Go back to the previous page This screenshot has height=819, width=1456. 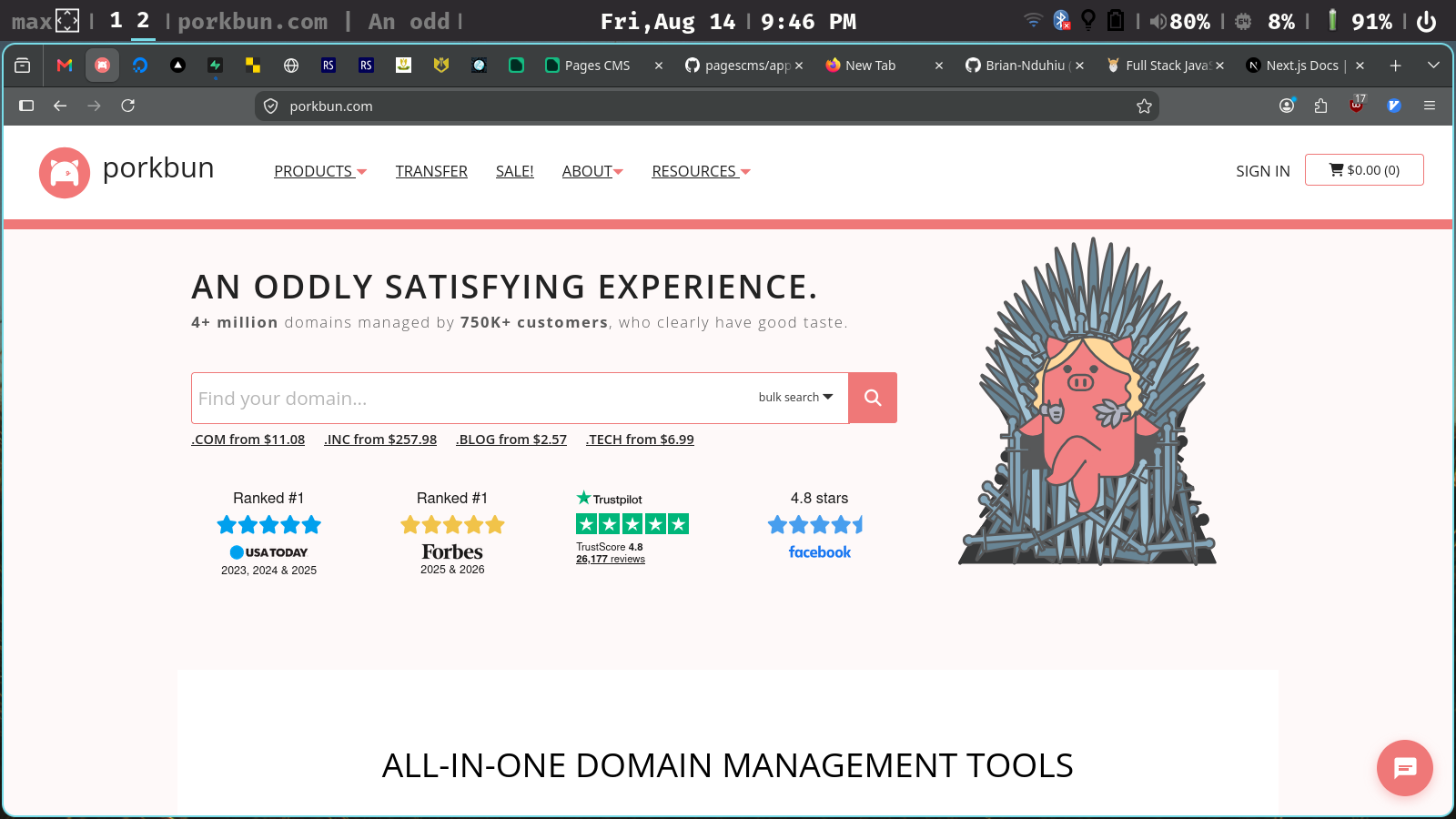[60, 106]
